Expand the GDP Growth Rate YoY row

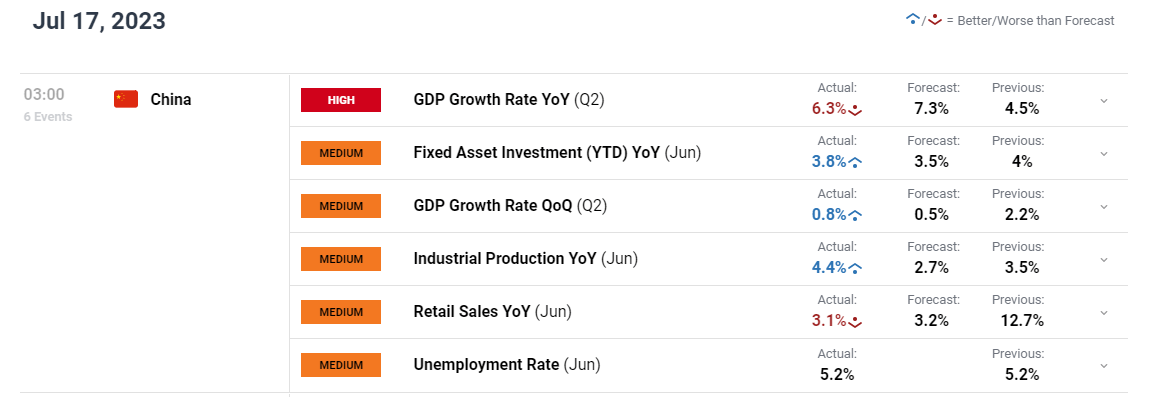[1104, 101]
